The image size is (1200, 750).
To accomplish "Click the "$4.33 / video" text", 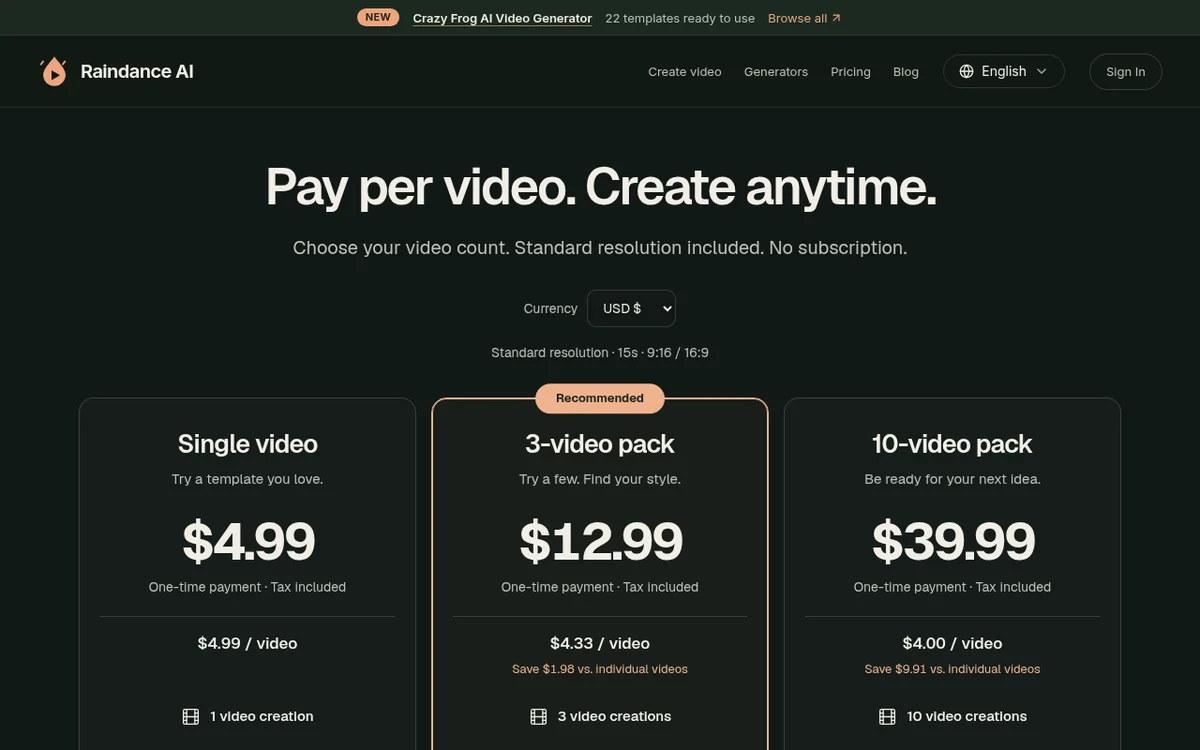I will tap(600, 643).
